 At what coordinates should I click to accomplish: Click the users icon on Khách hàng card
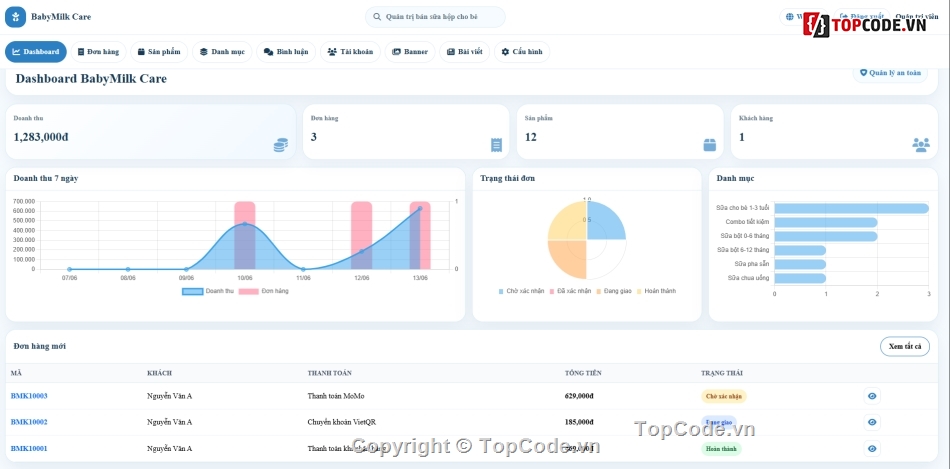[x=921, y=145]
